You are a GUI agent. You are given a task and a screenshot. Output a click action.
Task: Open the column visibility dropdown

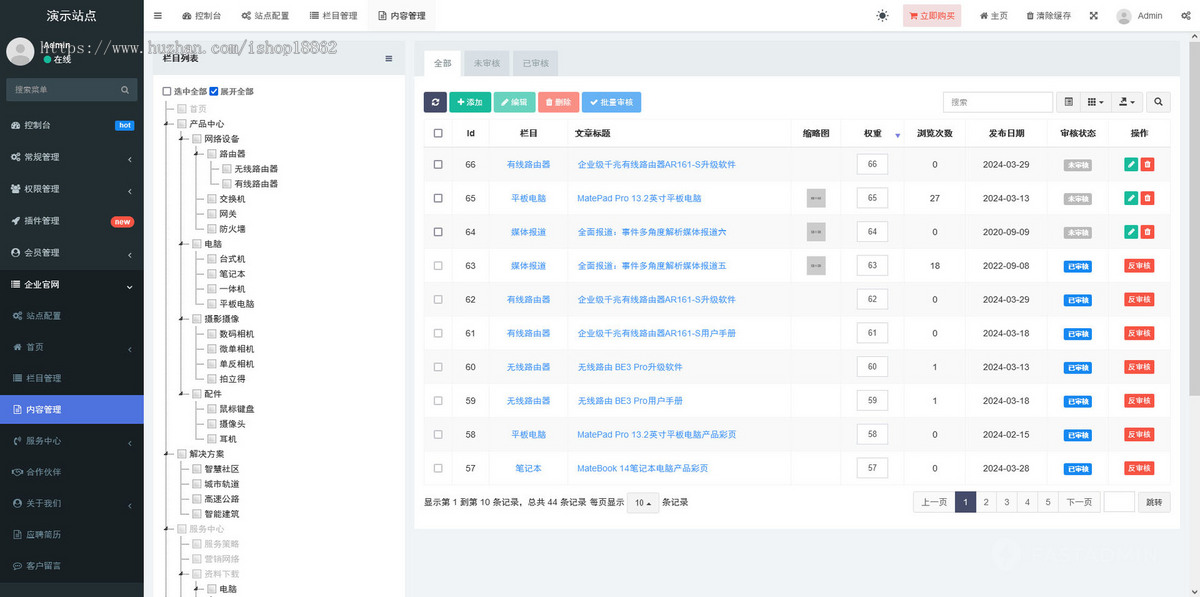1097,101
